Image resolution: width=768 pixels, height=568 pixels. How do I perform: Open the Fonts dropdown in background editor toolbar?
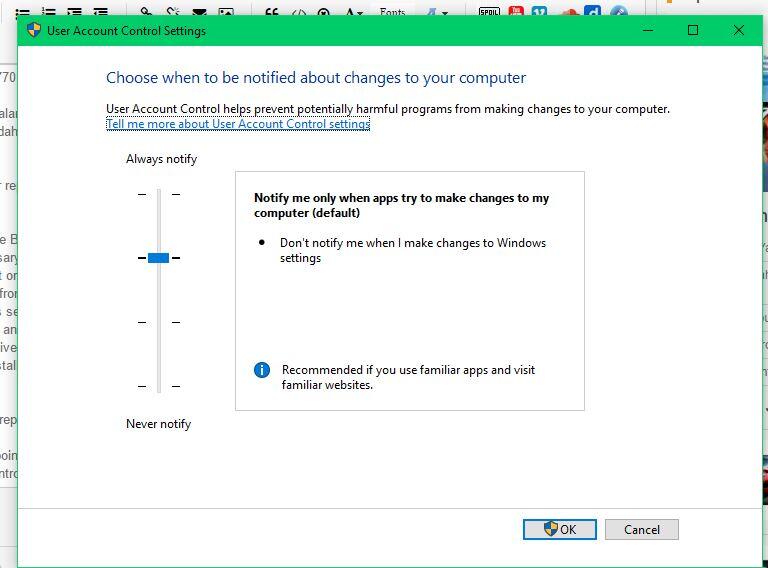(392, 11)
